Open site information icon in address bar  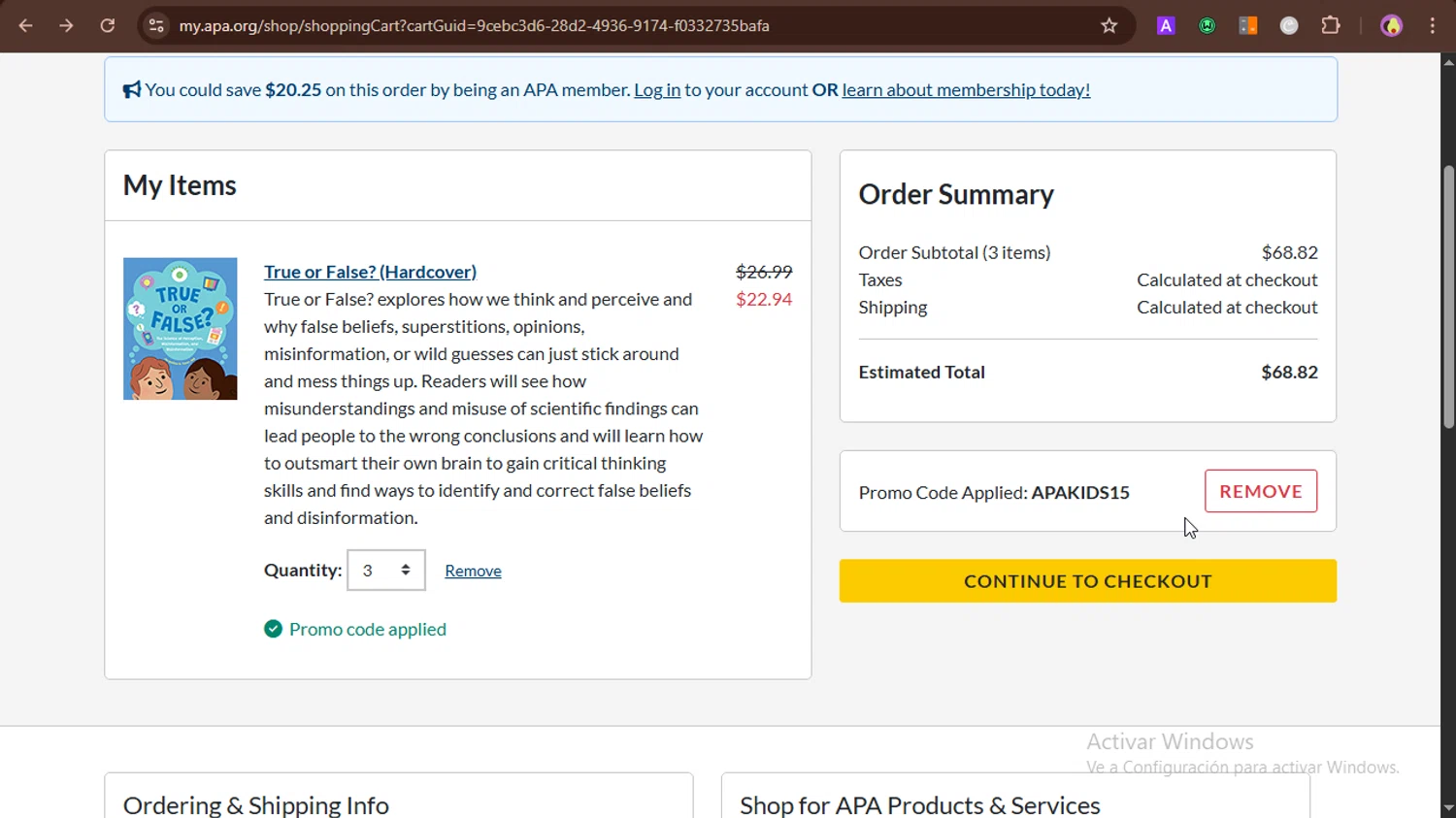(x=156, y=26)
